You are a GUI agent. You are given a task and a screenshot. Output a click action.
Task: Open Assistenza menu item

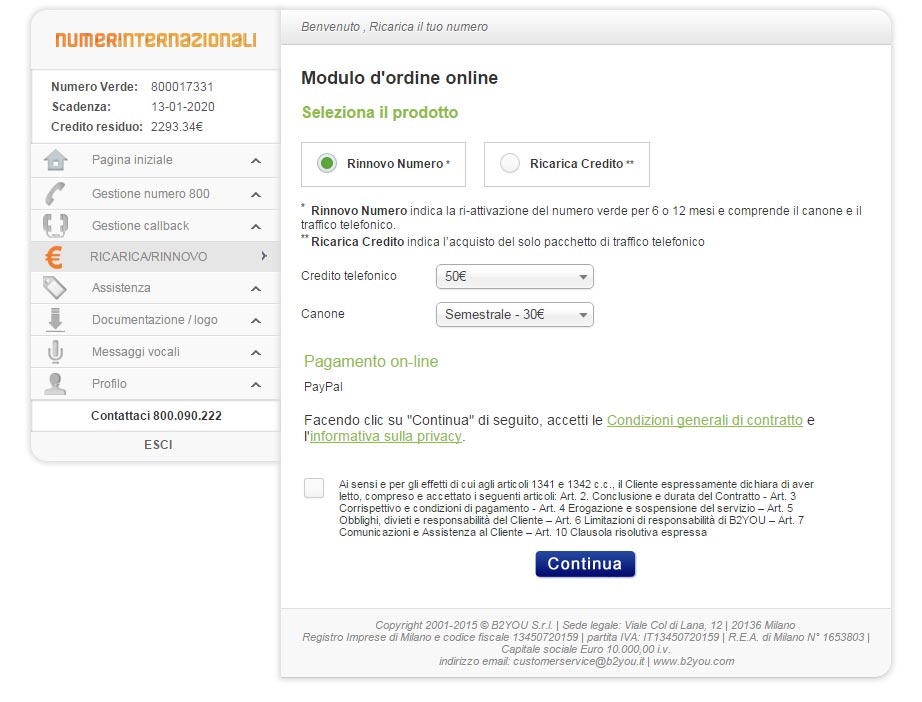coord(155,288)
